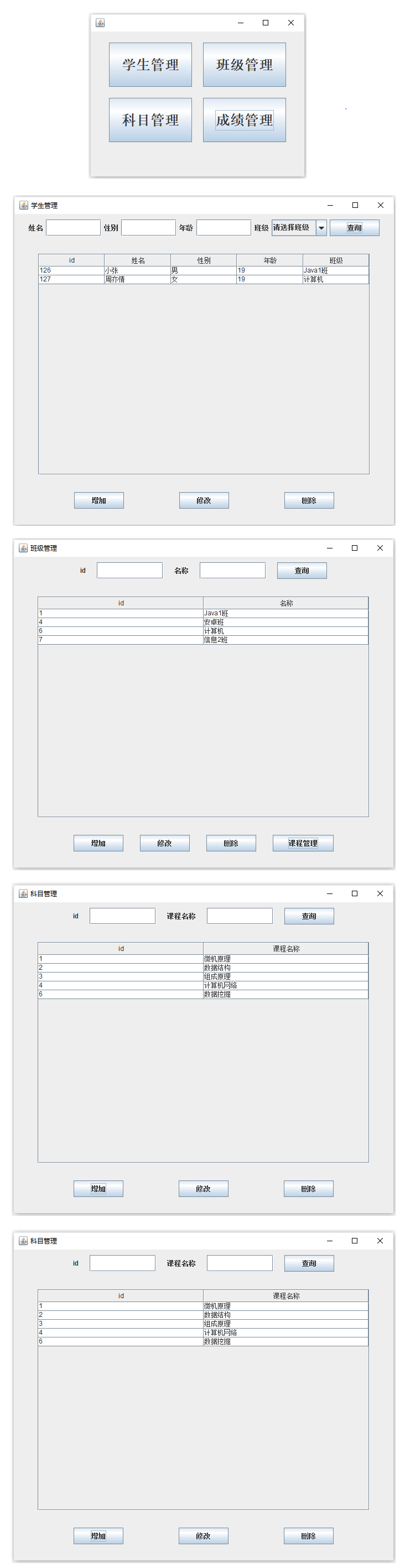Select the 计算机 row in 班级管理 table
This screenshot has height=1568, width=405.
pos(204,631)
